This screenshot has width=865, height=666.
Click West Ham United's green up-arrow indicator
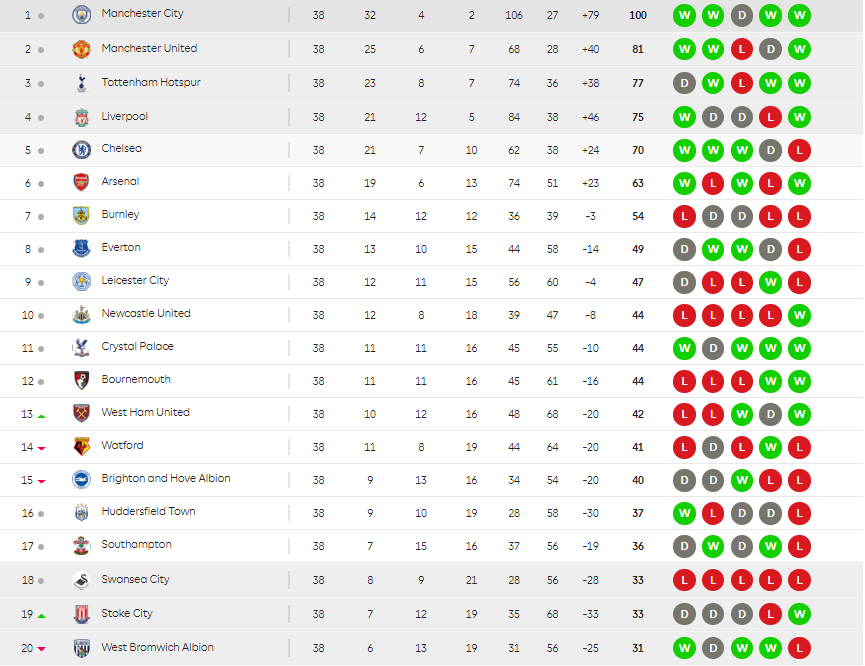41,415
